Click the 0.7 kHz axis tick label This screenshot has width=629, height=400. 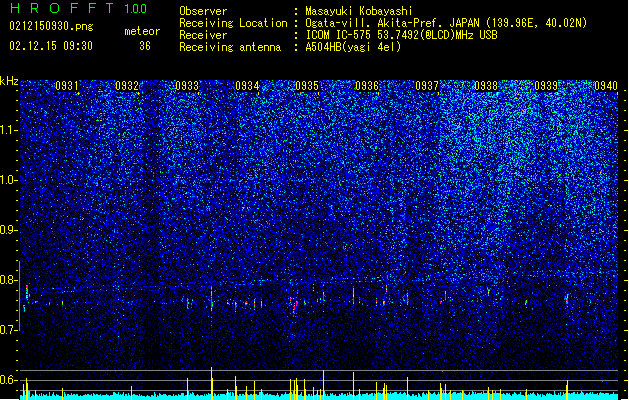click(x=9, y=330)
